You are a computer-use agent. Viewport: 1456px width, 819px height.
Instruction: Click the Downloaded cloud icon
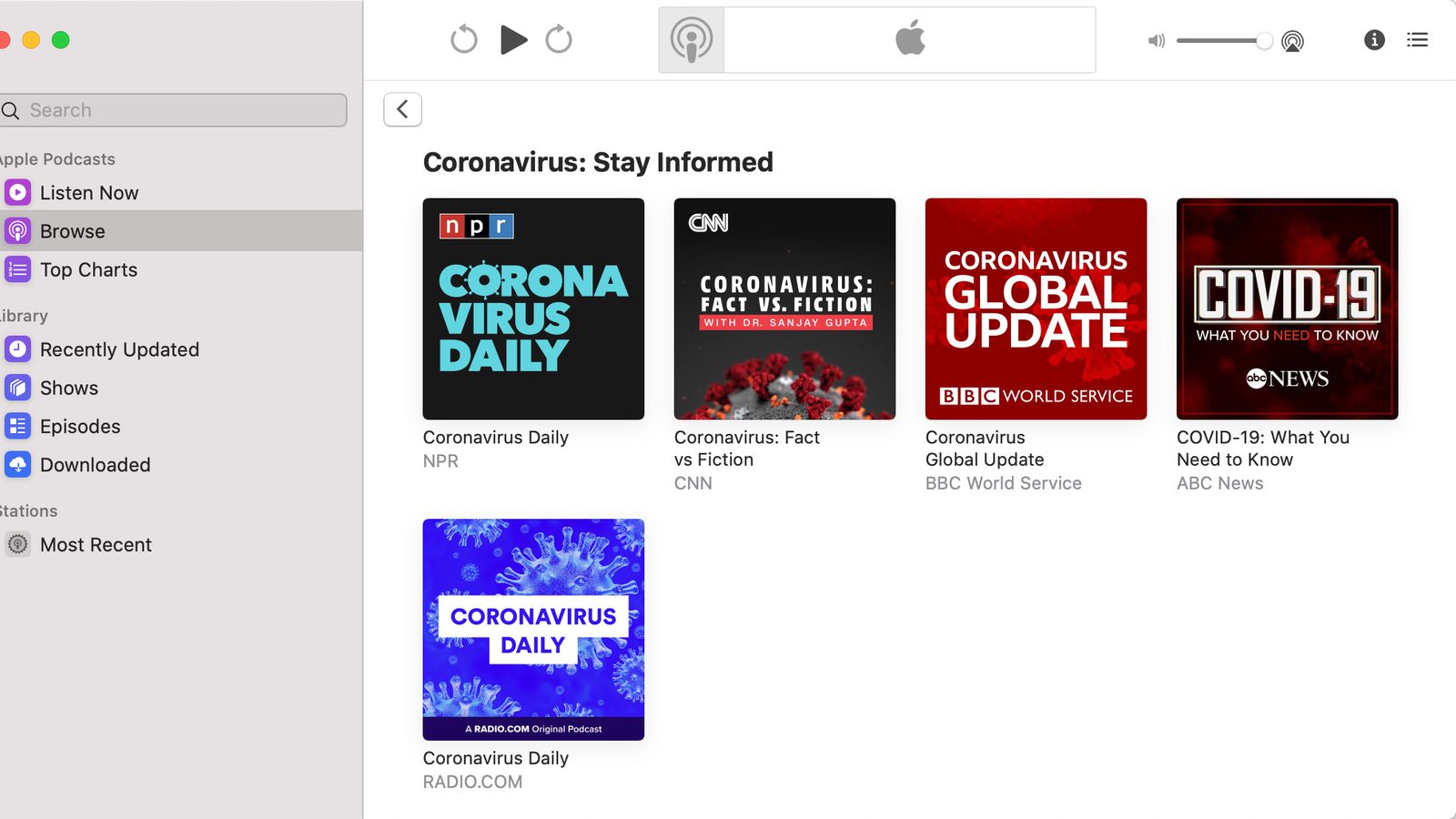(18, 464)
